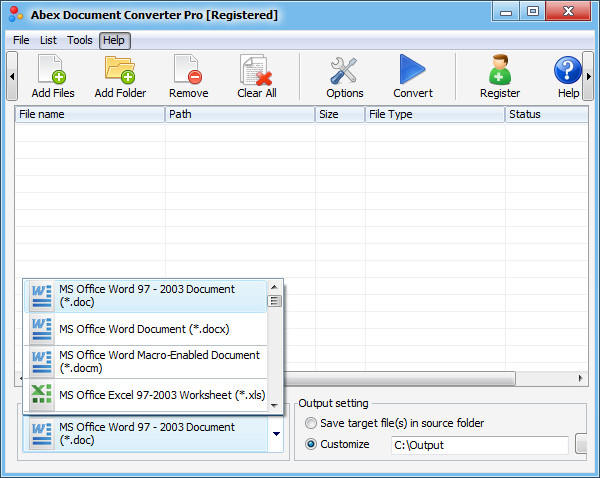Start conversion with the Convert icon
The height and width of the screenshot is (478, 600).
click(x=412, y=71)
